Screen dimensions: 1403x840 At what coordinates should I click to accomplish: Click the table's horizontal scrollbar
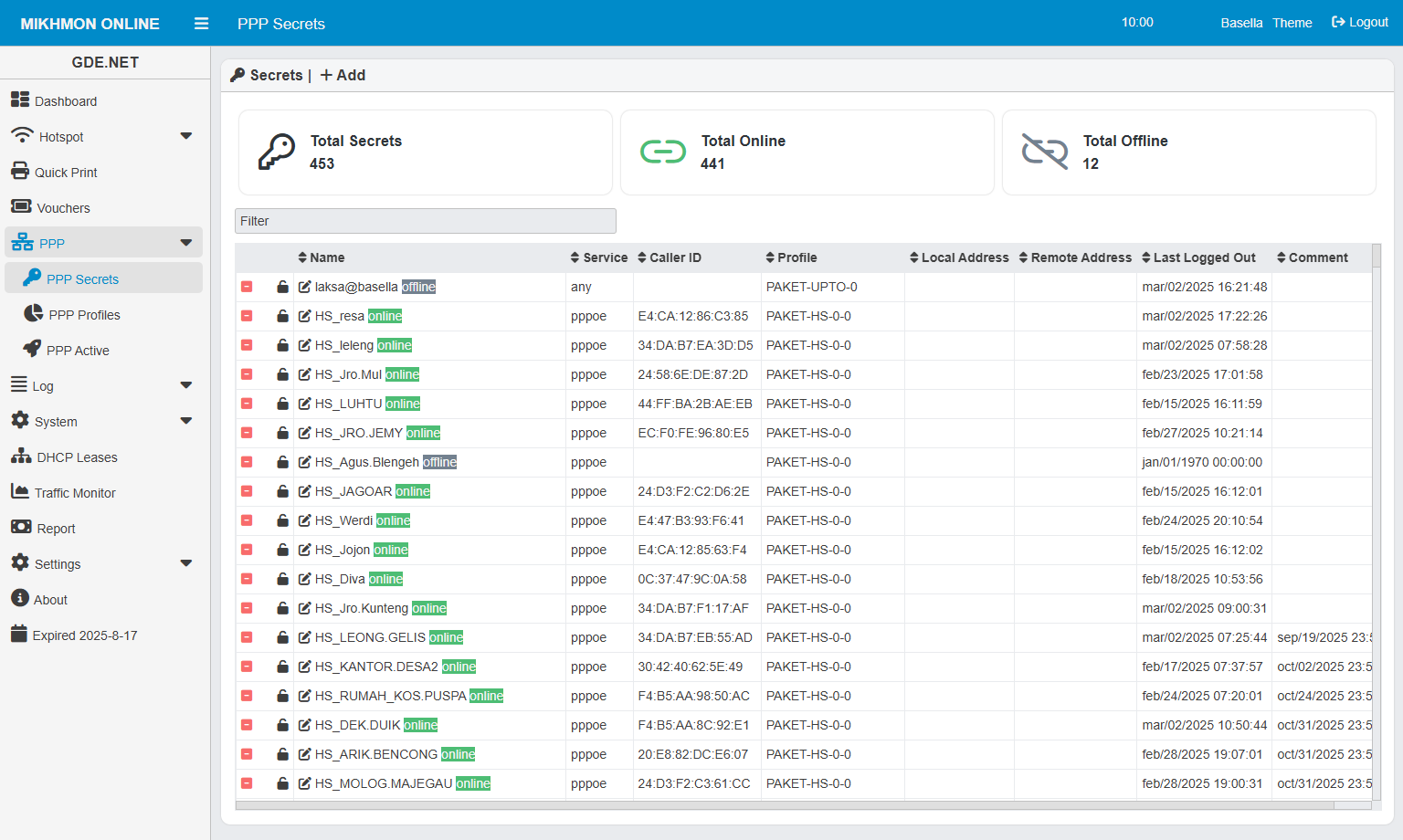pos(784,806)
